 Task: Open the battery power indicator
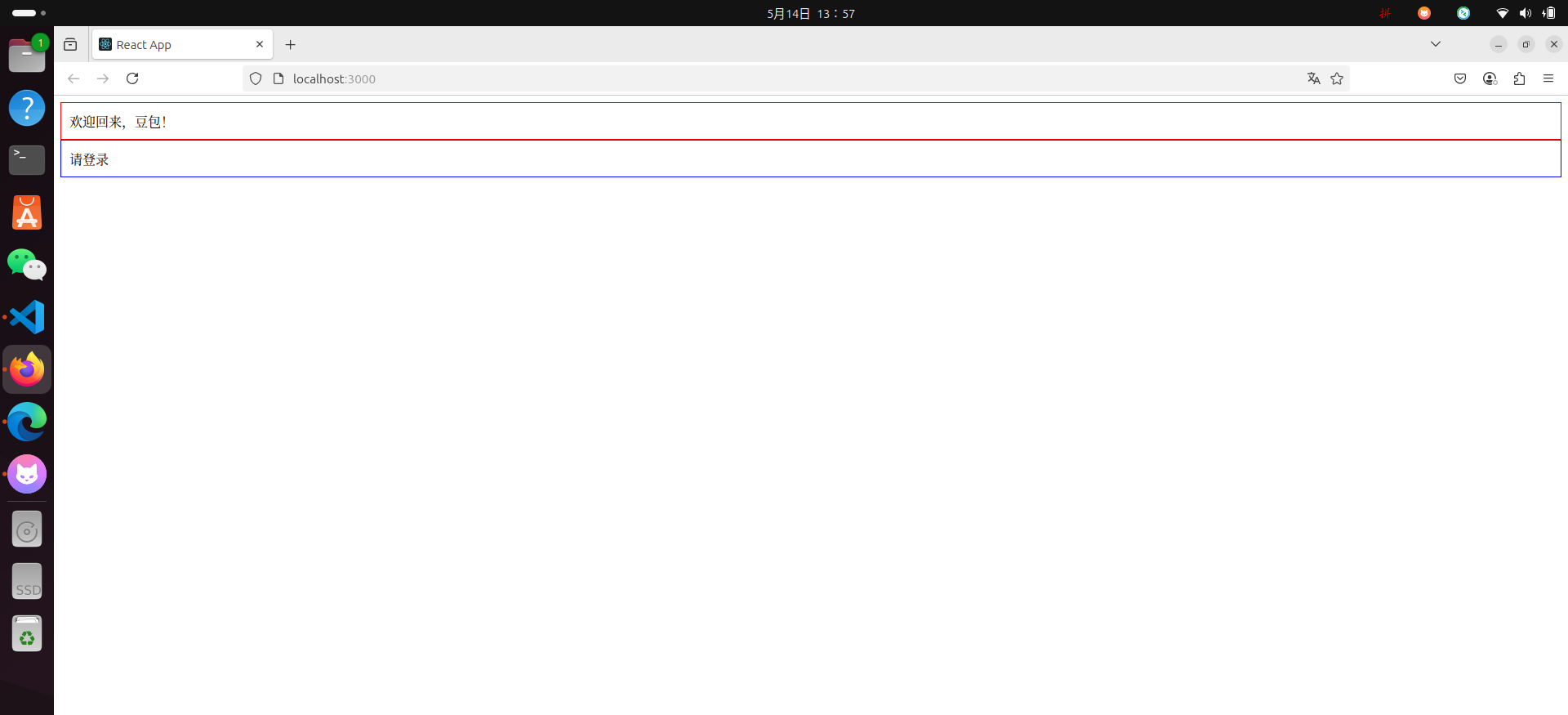1549,13
